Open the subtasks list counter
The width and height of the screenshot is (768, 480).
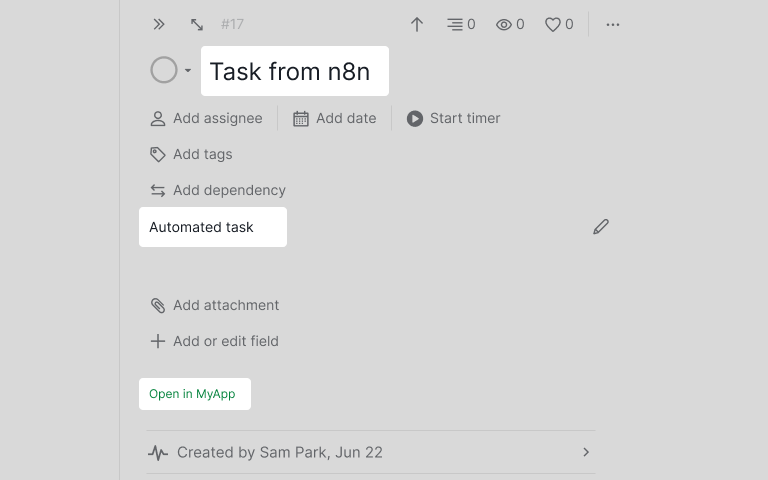pos(461,24)
